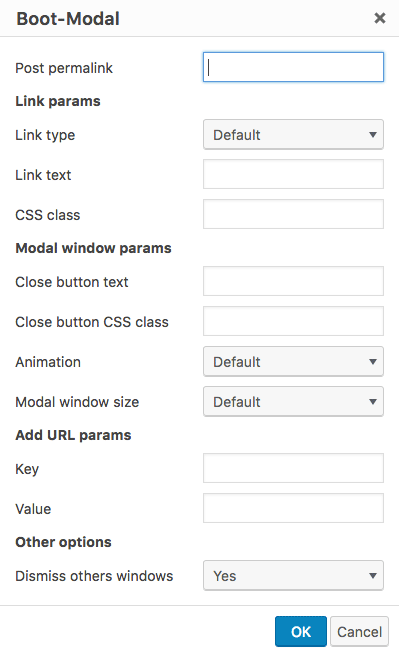Select the CSS class text box

pyautogui.click(x=293, y=214)
